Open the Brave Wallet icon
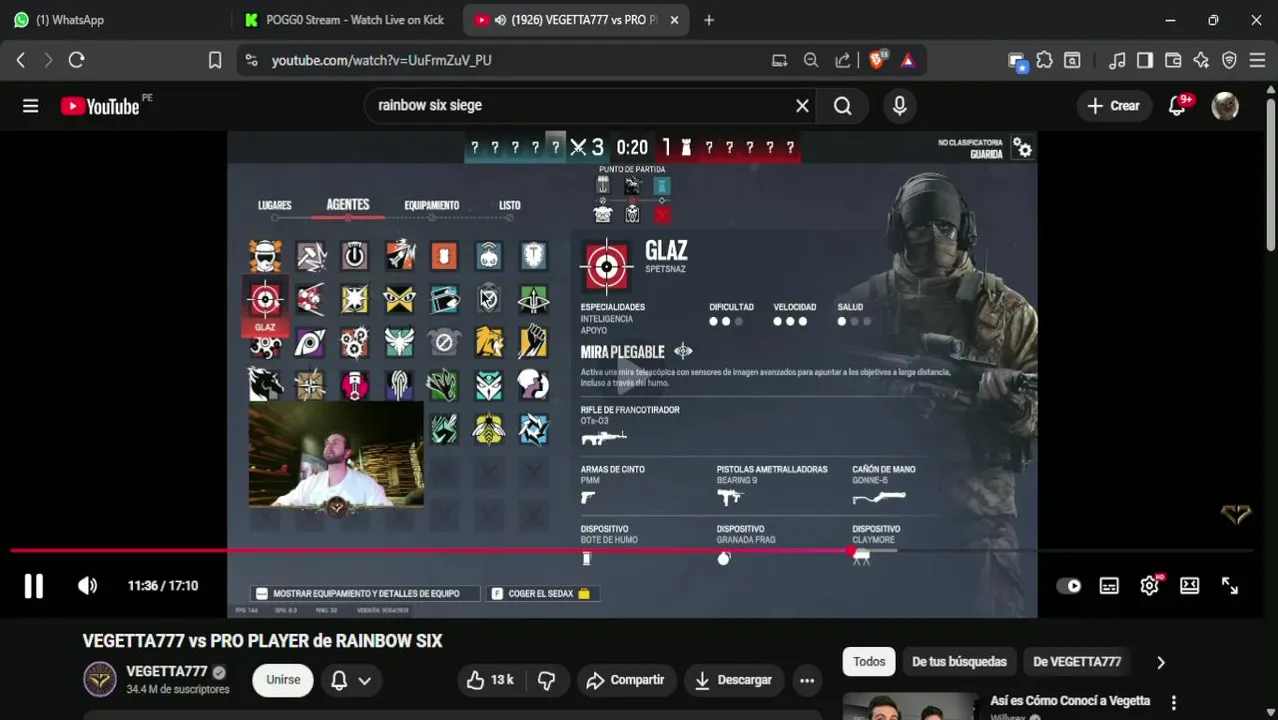 [x=1173, y=60]
